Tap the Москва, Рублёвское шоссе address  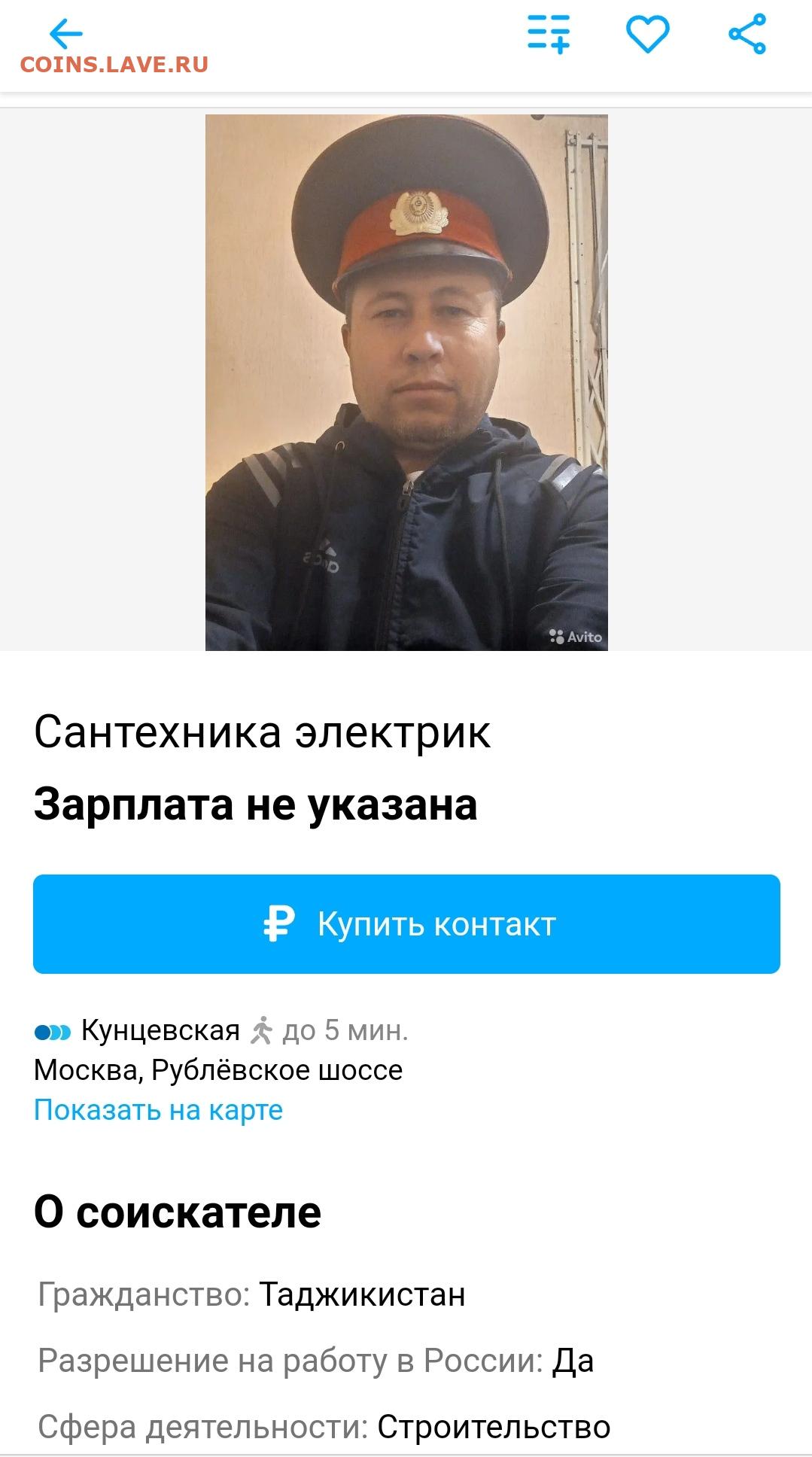point(218,1070)
